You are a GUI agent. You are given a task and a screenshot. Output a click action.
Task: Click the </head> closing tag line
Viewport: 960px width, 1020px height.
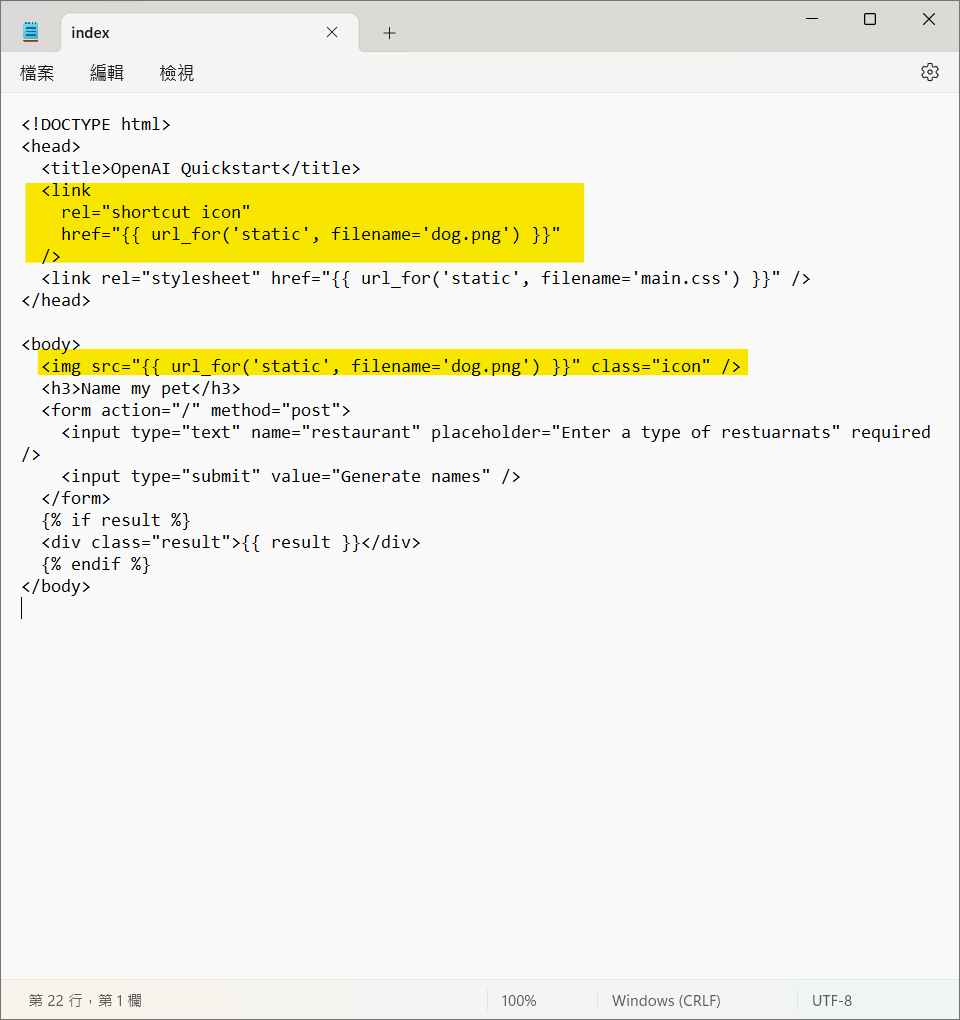pyautogui.click(x=56, y=301)
